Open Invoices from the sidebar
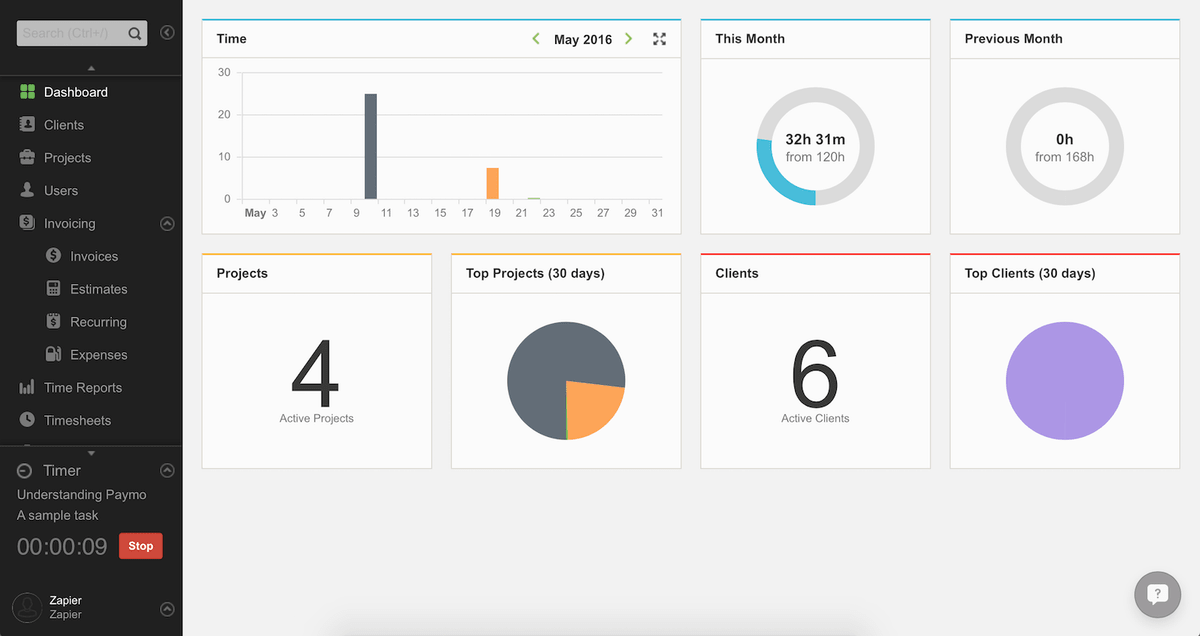Viewport: 1200px width, 636px height. [93, 257]
